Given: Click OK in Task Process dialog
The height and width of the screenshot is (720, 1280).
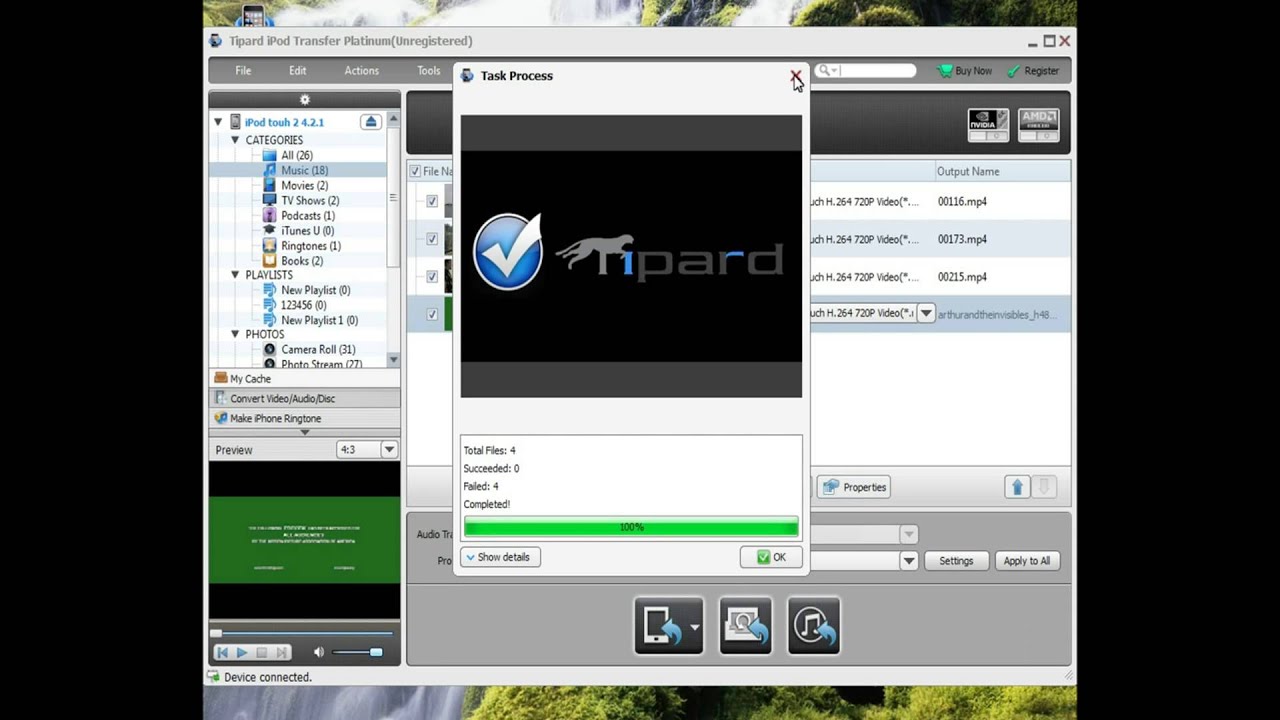Looking at the screenshot, I should coord(771,557).
